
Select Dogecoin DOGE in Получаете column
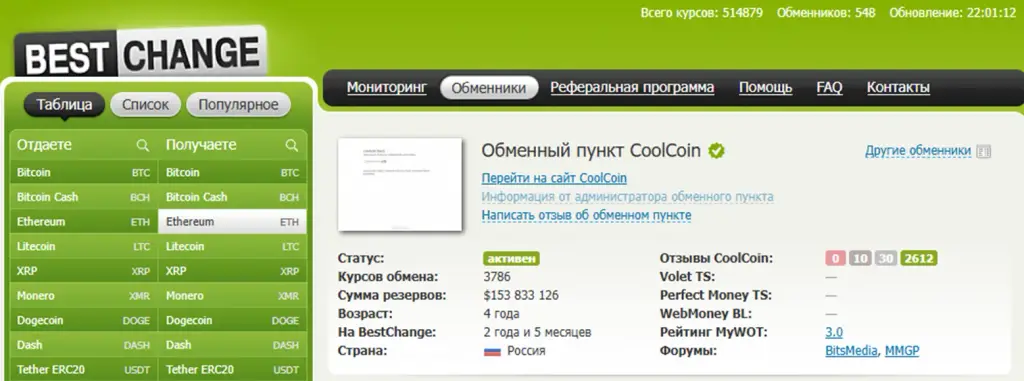(x=232, y=320)
